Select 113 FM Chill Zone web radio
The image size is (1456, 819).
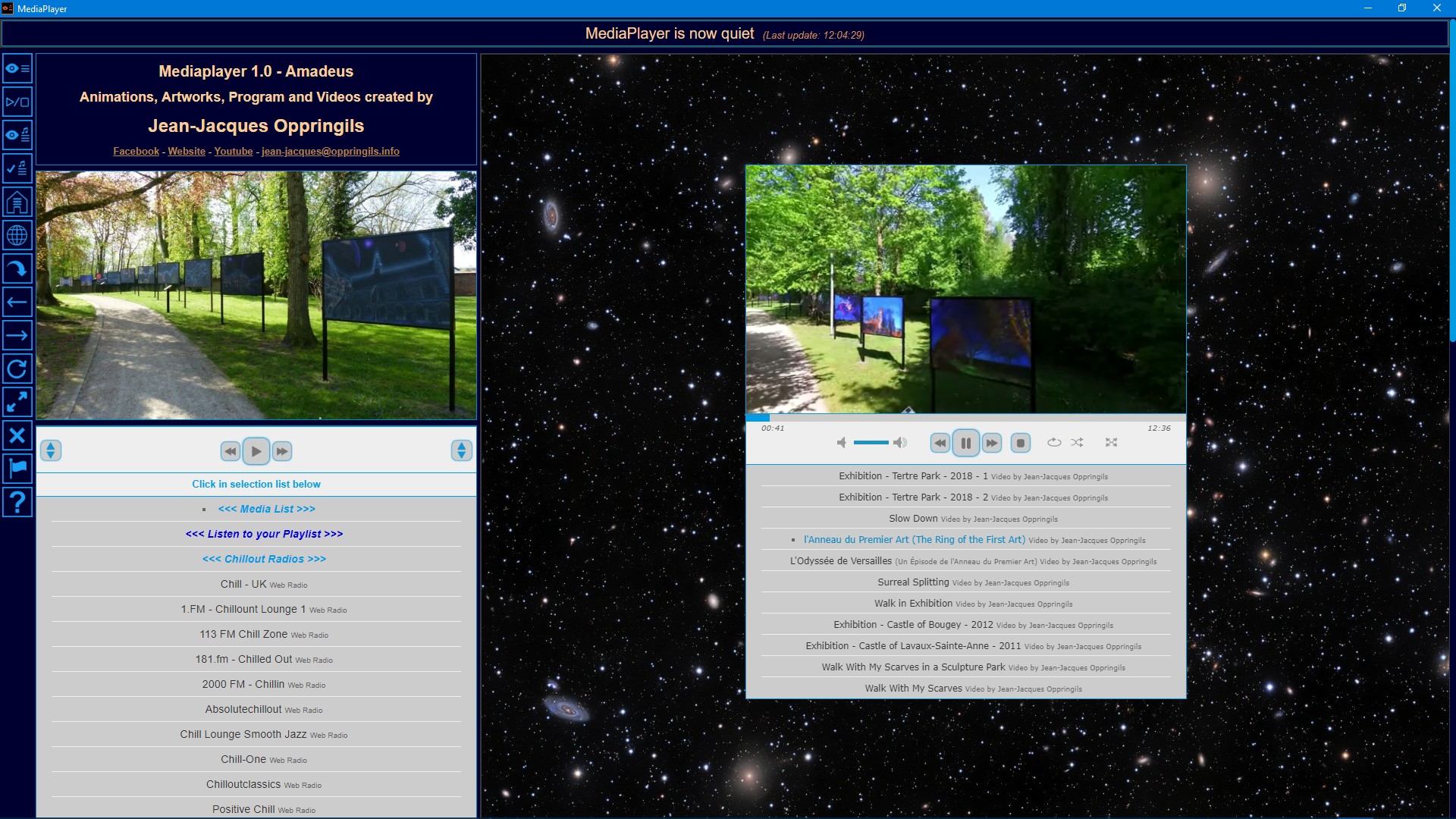pos(243,634)
